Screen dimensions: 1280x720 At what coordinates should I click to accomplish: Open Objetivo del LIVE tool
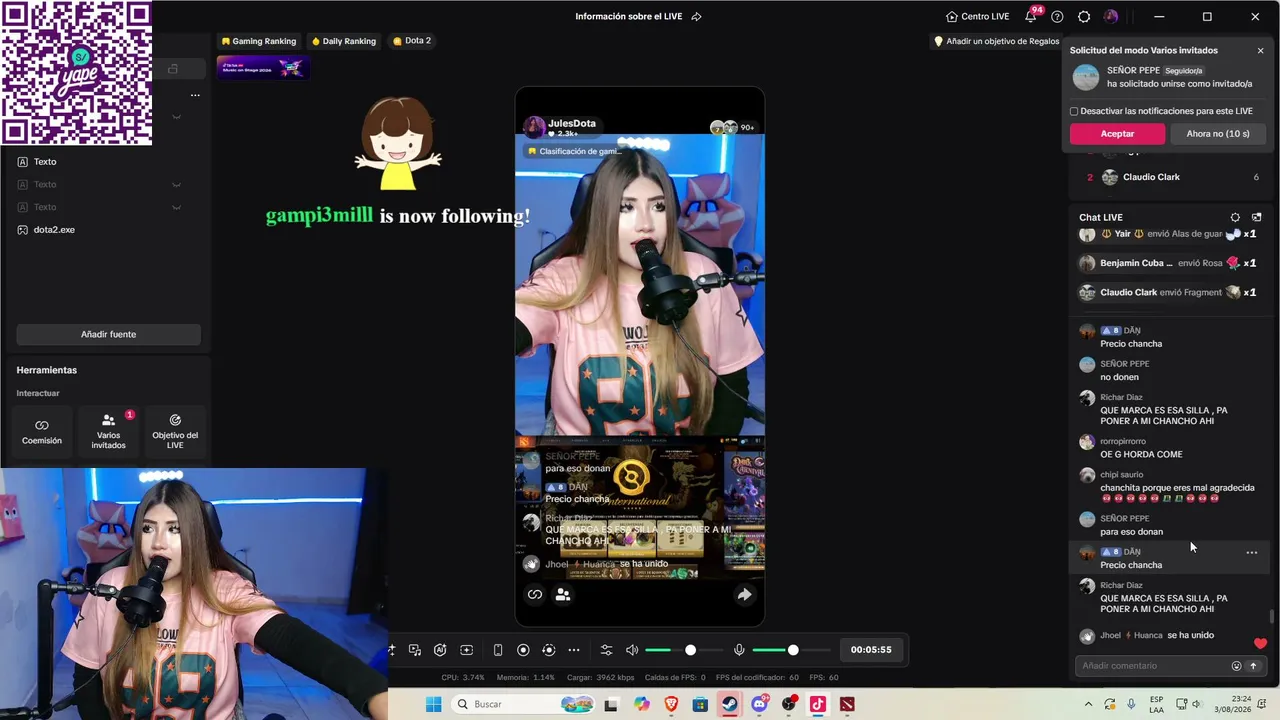[175, 431]
